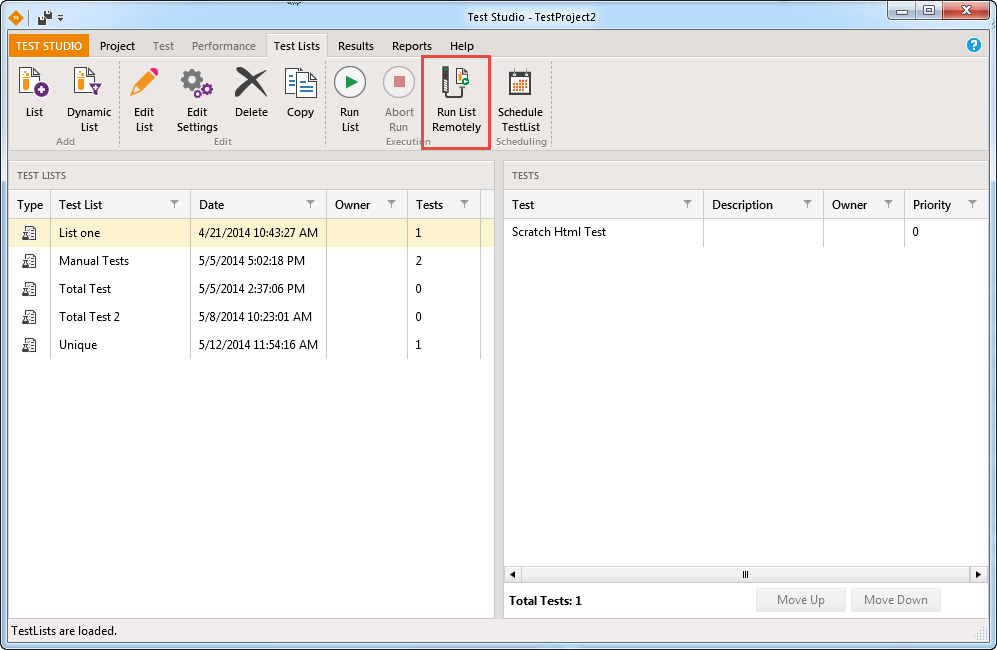Switch to TEST STUDIO tab

tap(49, 46)
